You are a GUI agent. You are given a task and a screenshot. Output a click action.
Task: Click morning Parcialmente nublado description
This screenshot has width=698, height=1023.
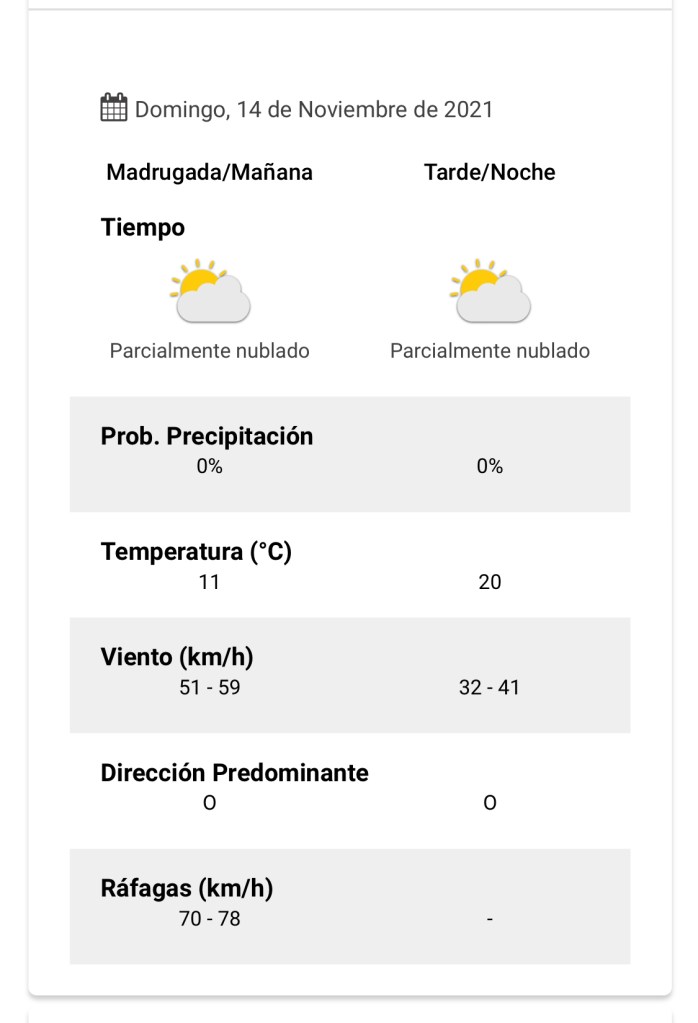click(209, 351)
